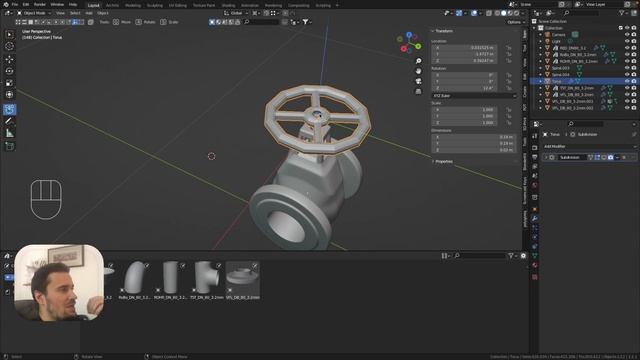Open the viewport Options dropdown
The width and height of the screenshot is (640, 360).
(x=515, y=22)
